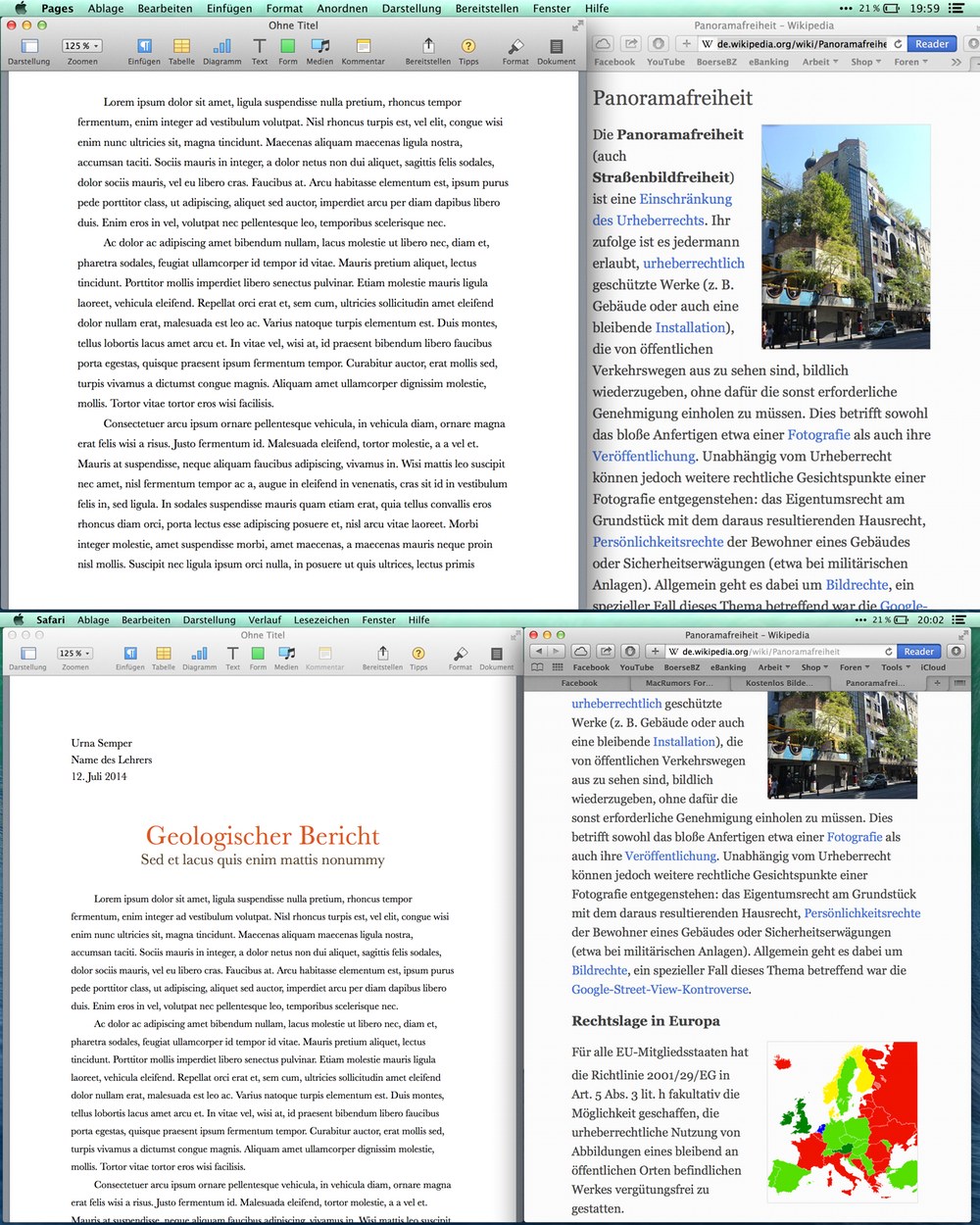
Task: Expand the Arbeit bookmarks folder in the 19:59 Safari
Action: [820, 62]
